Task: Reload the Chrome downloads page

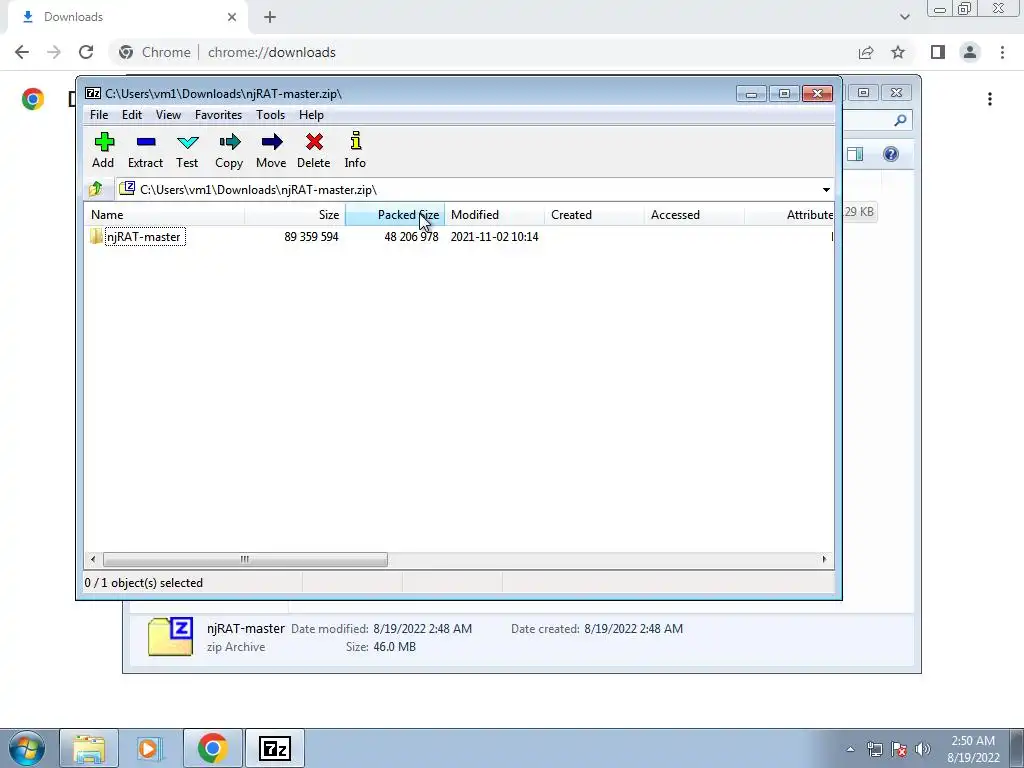Action: [86, 52]
